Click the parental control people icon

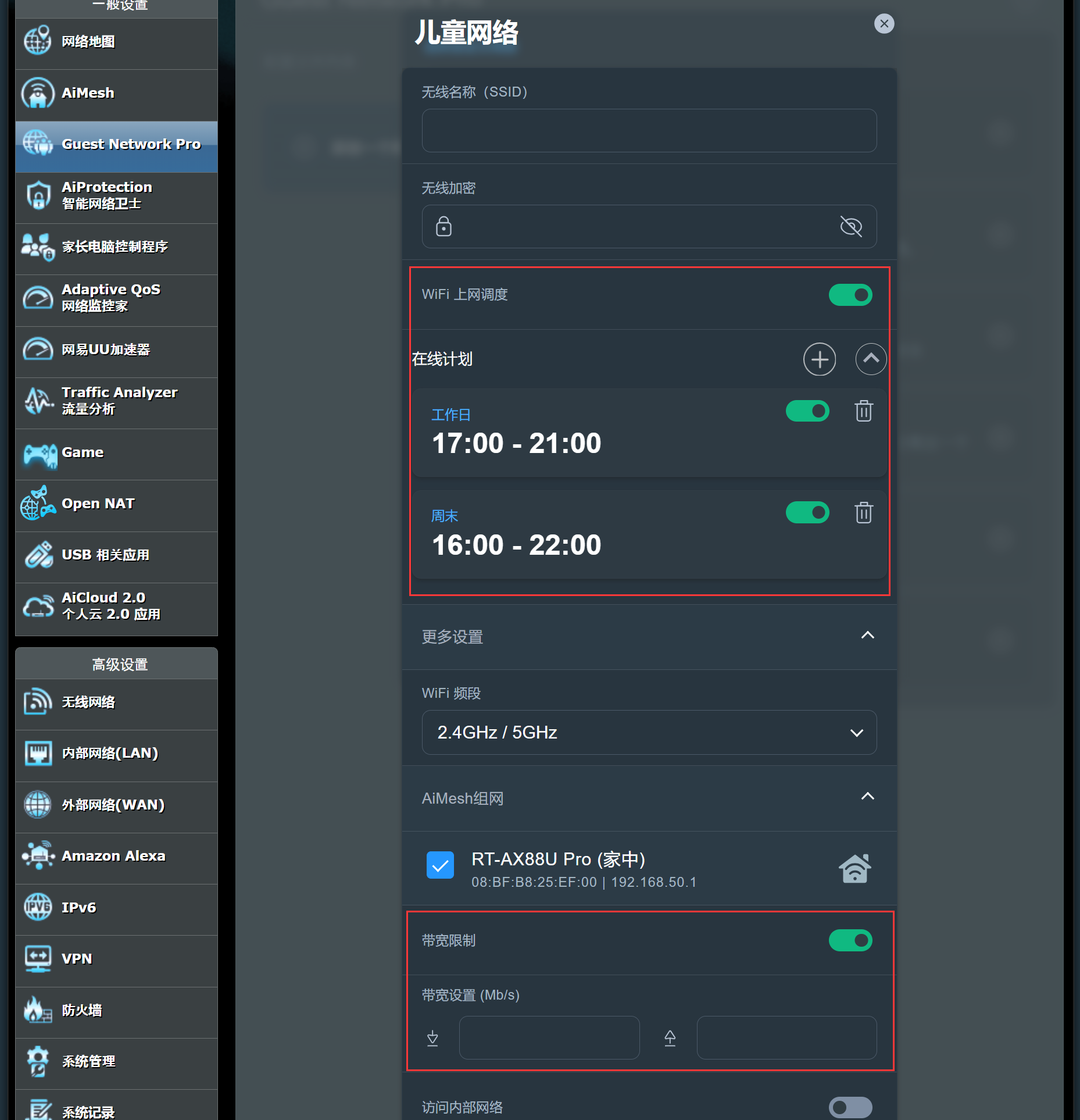pos(38,247)
